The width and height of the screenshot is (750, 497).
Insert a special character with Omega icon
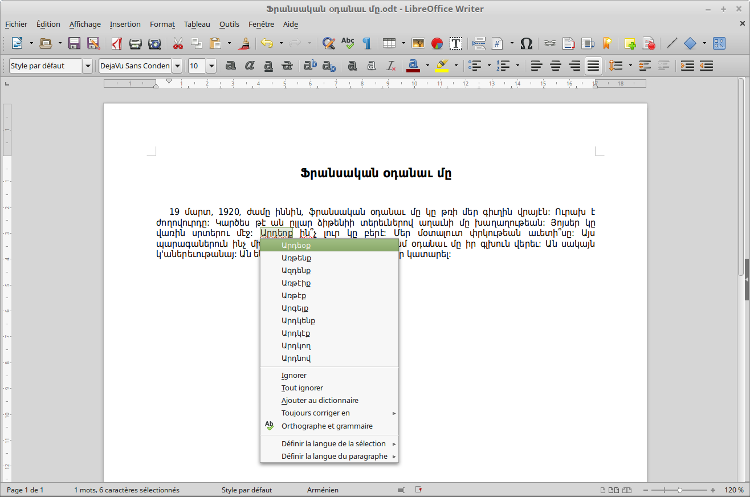coord(526,44)
